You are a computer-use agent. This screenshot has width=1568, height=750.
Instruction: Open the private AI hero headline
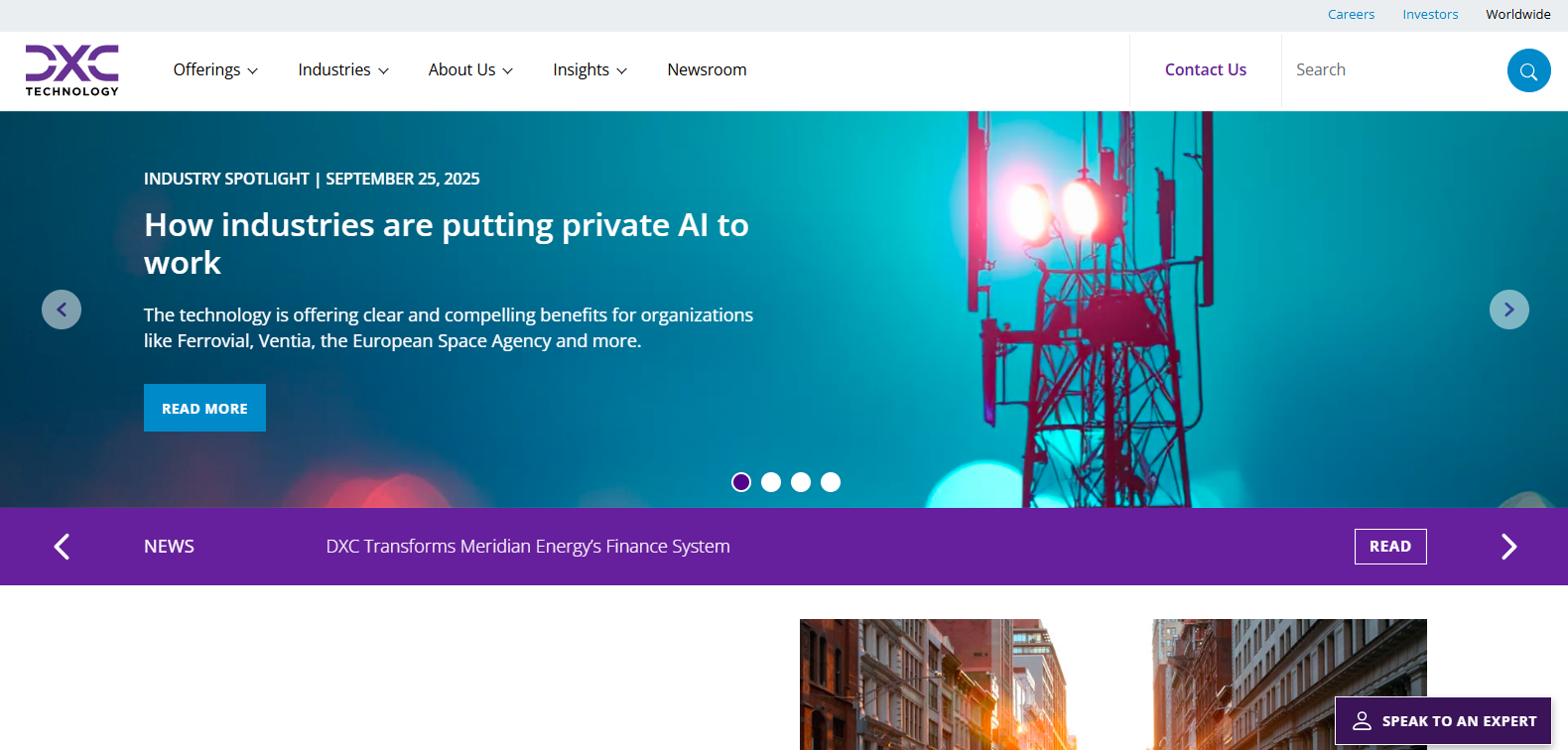pyautogui.click(x=447, y=243)
